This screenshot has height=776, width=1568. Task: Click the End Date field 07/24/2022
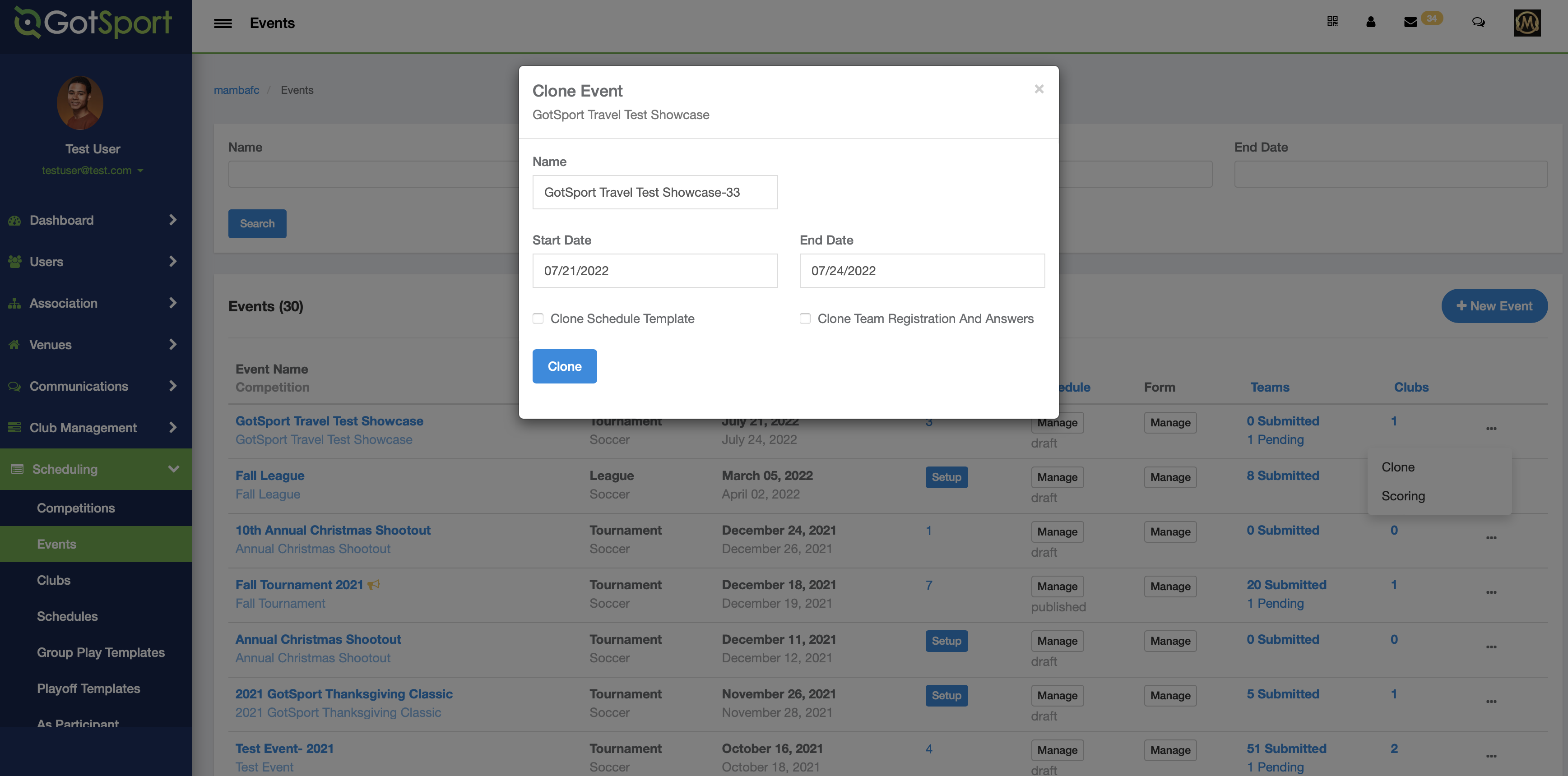pyautogui.click(x=922, y=271)
